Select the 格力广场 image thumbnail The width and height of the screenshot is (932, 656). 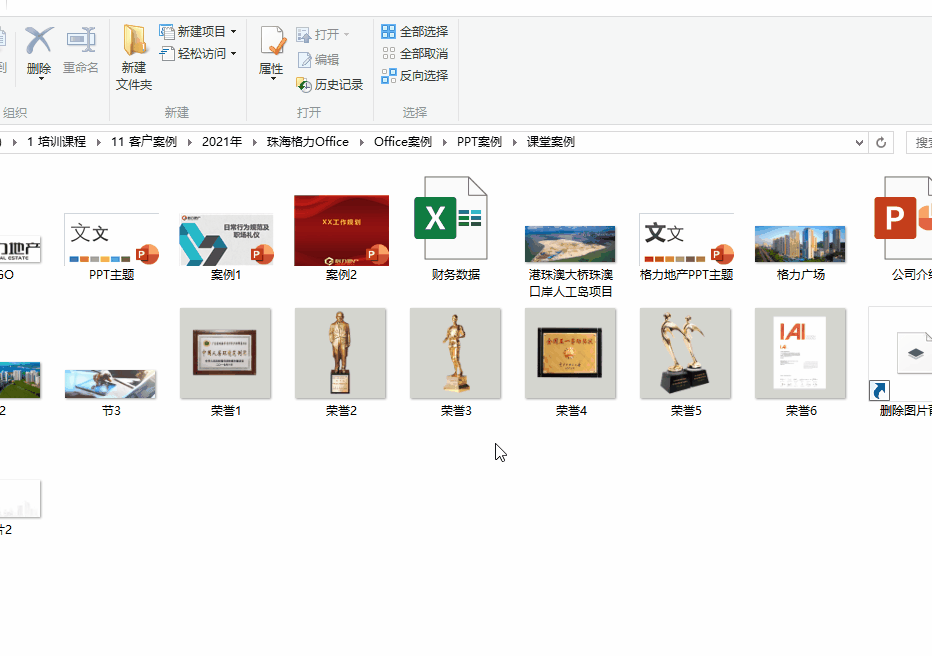tap(801, 253)
